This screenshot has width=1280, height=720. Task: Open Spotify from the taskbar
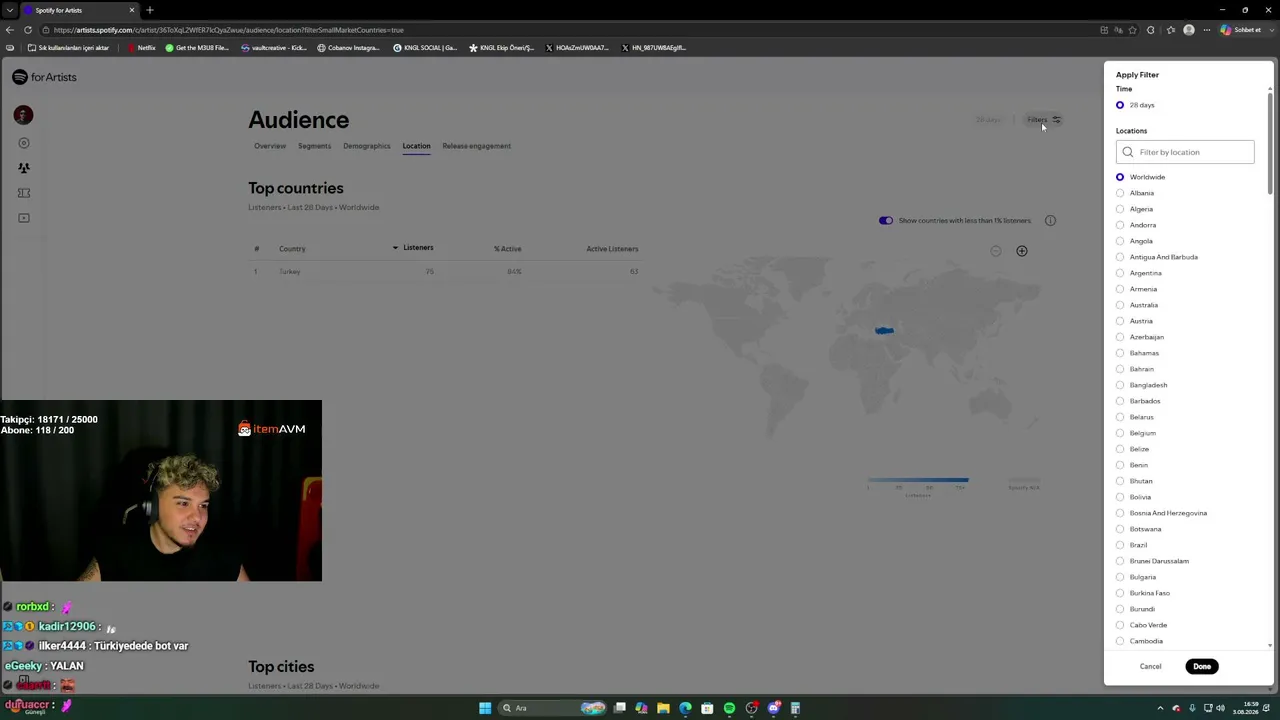coord(729,708)
